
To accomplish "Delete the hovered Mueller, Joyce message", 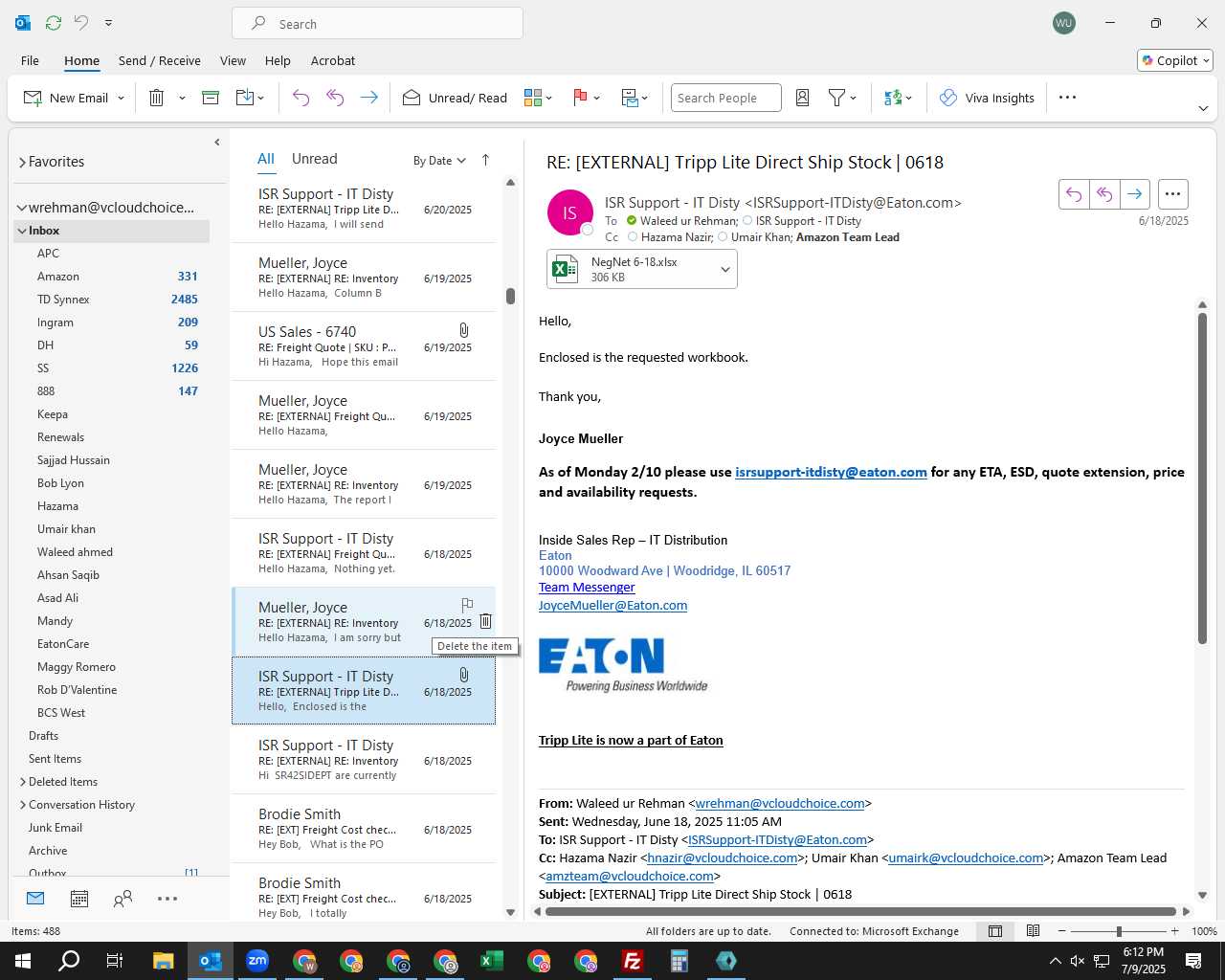I will coord(485,621).
